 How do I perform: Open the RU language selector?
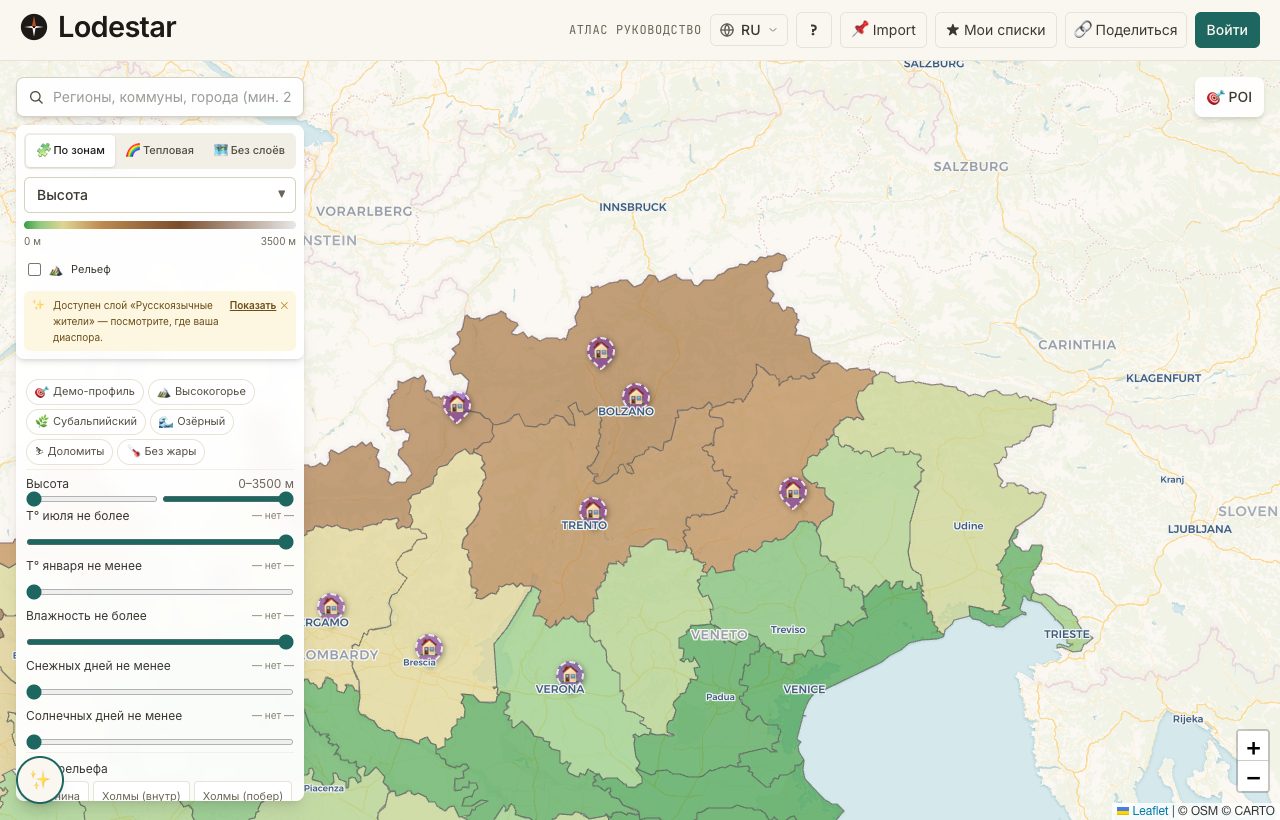[x=749, y=30]
